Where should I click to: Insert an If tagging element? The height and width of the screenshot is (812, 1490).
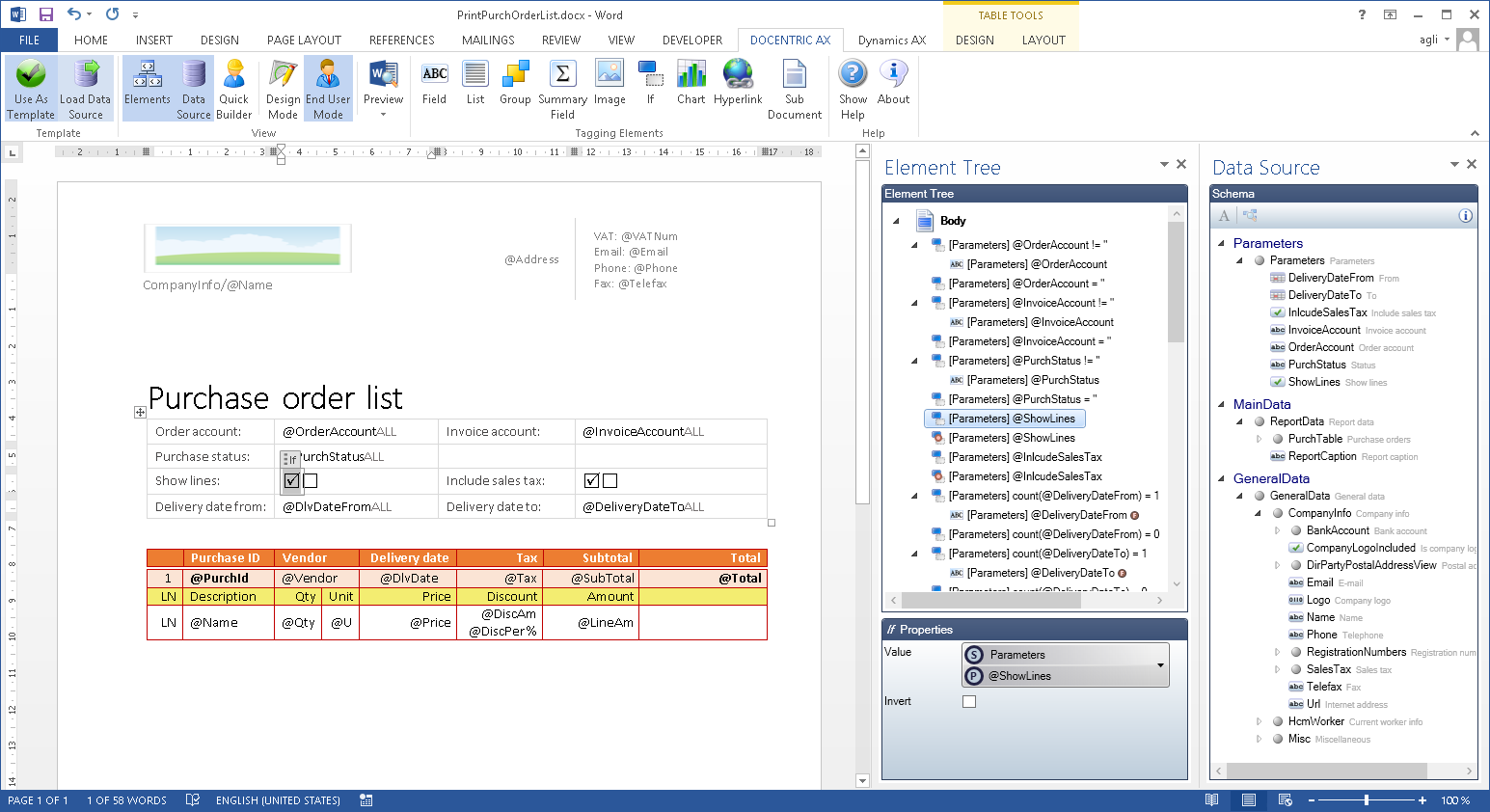pyautogui.click(x=650, y=83)
